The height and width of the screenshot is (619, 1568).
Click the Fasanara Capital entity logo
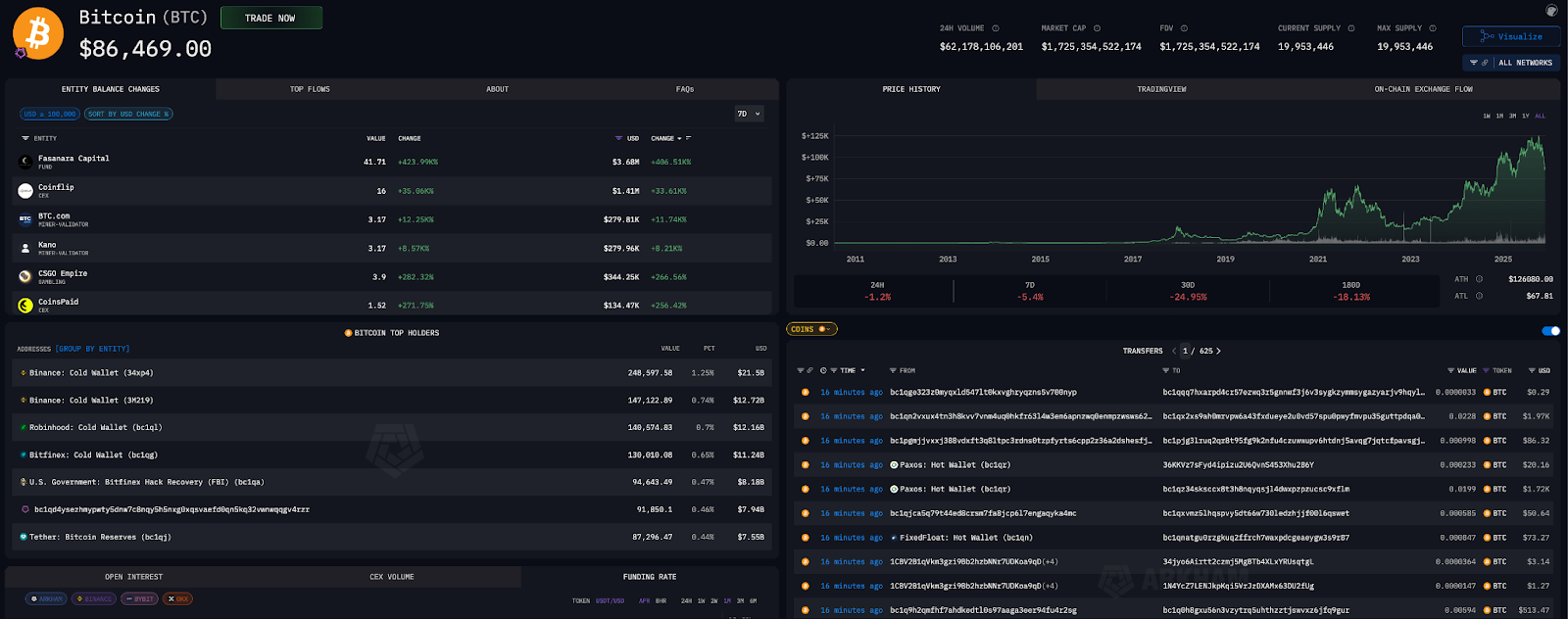click(25, 162)
